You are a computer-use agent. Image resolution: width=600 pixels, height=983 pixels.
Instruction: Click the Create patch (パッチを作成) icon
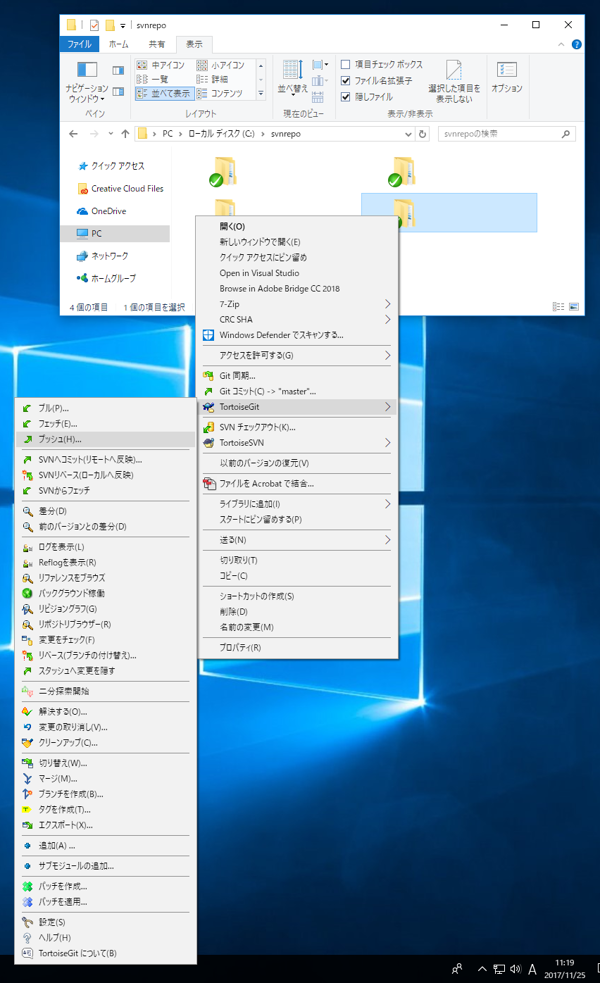click(27, 886)
